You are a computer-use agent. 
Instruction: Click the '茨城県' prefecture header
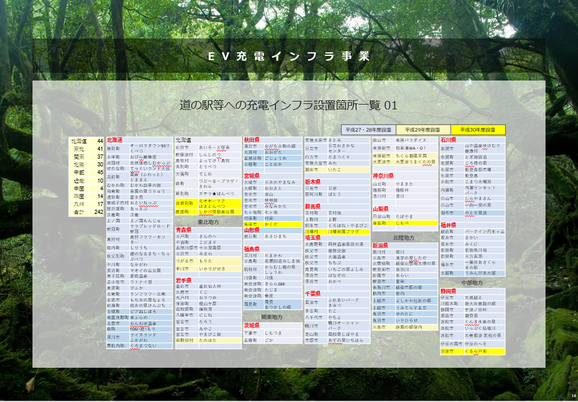tap(252, 326)
